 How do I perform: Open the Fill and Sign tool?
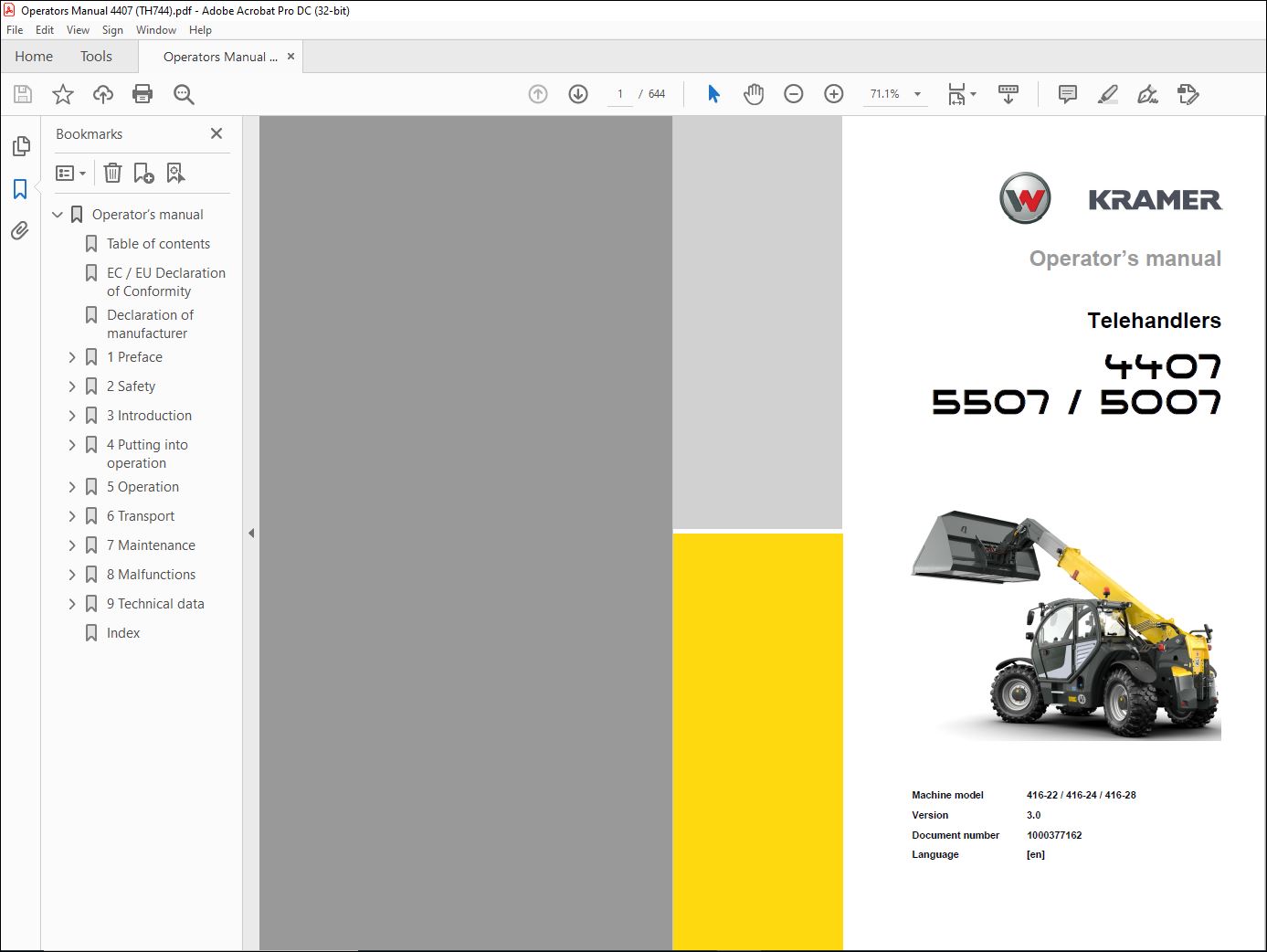tap(1147, 94)
